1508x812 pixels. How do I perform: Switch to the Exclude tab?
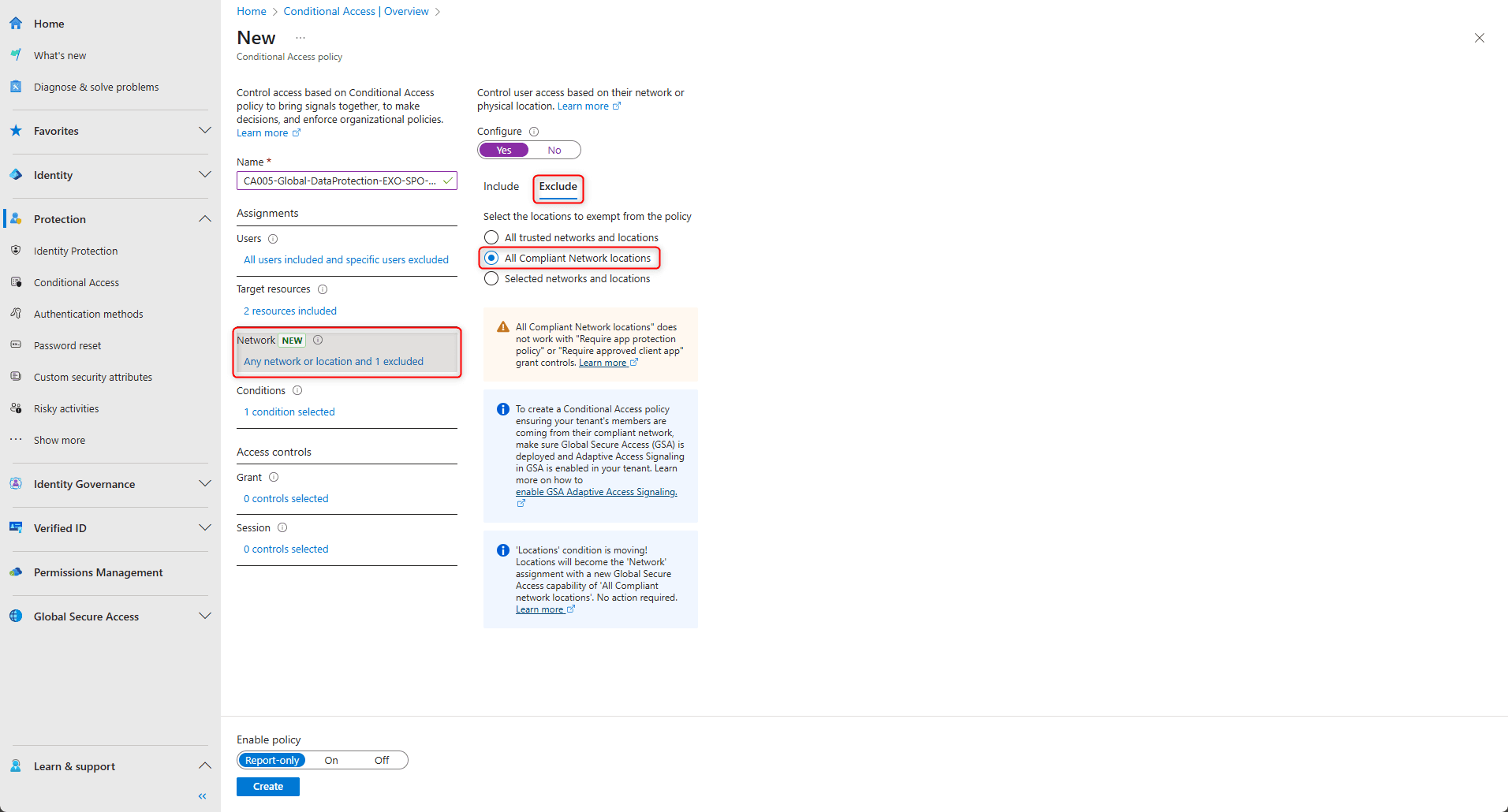[558, 187]
